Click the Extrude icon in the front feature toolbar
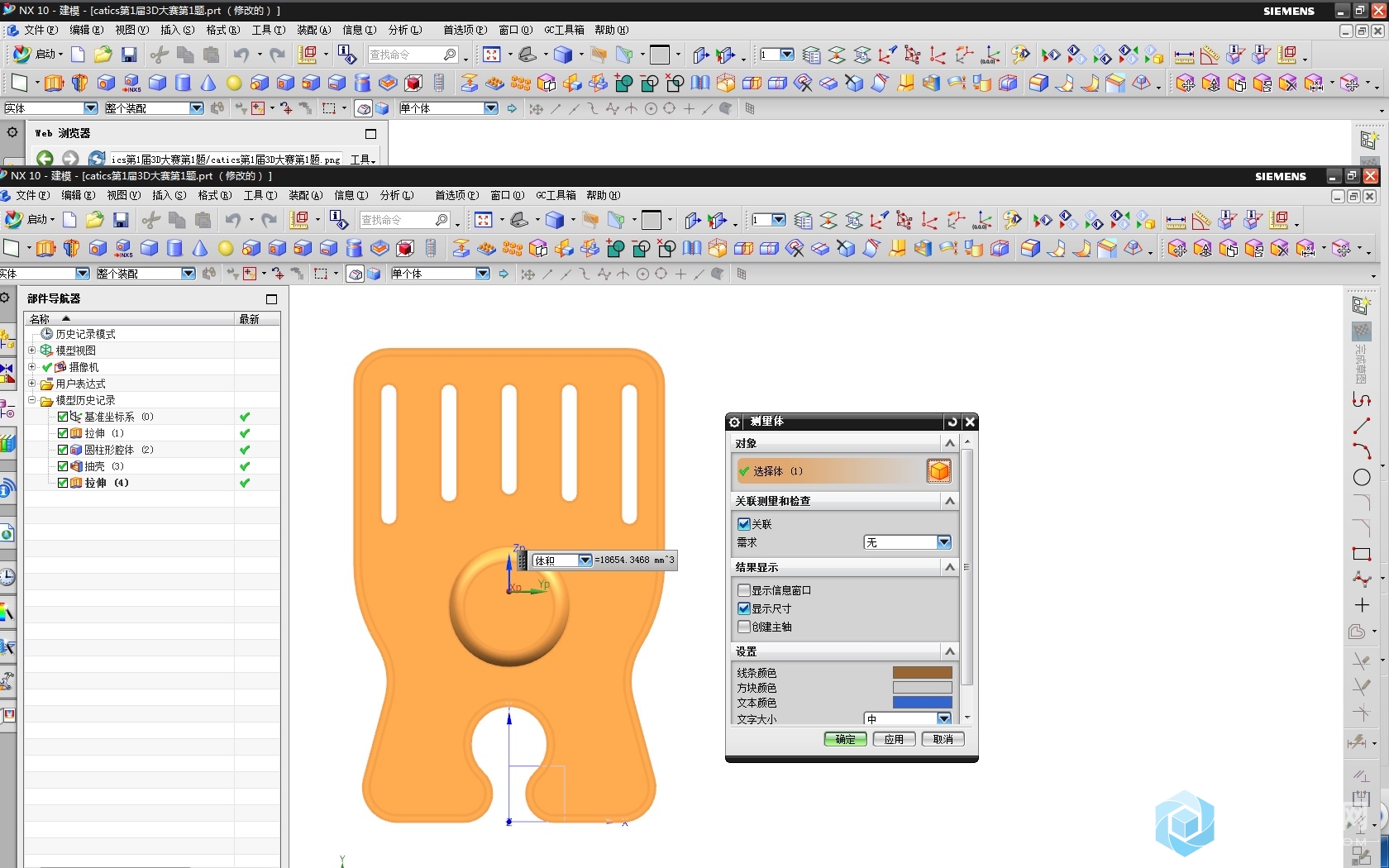The image size is (1389, 868). (46, 248)
